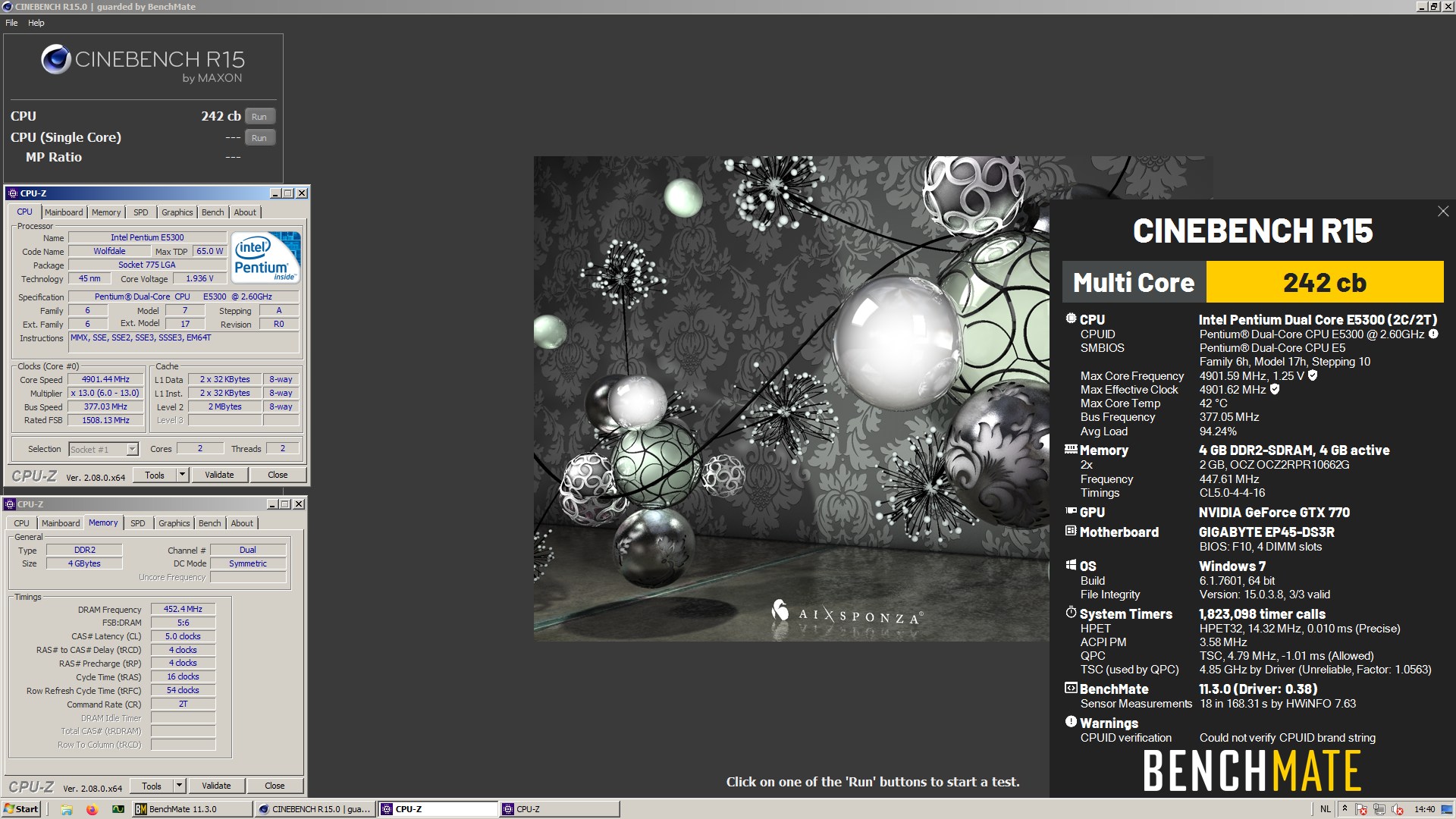The image size is (1456, 819).
Task: Click Validate in lower CPU-Z window
Action: tap(216, 786)
